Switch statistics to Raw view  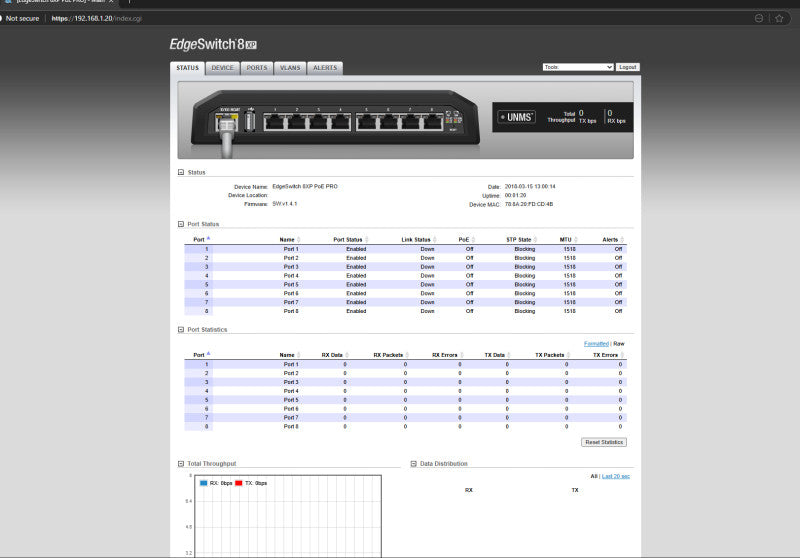pyautogui.click(x=619, y=344)
